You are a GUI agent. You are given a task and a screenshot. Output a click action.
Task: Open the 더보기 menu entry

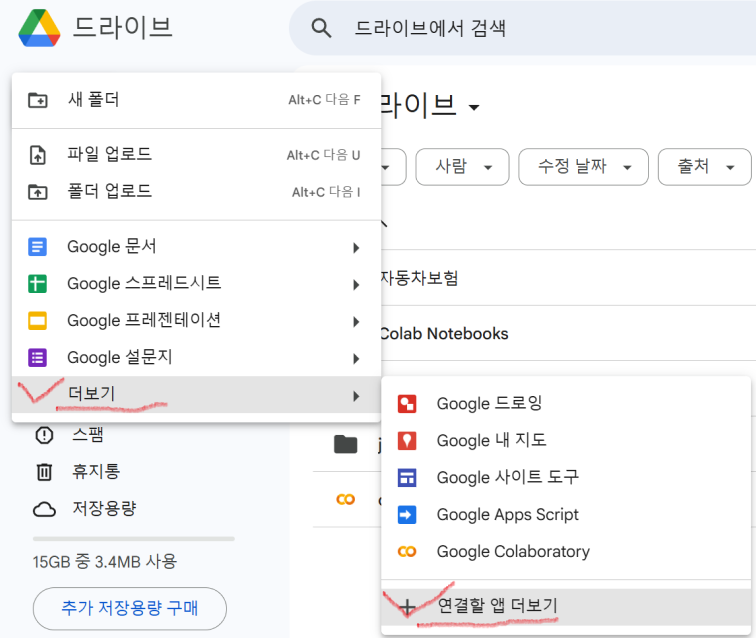tap(196, 394)
